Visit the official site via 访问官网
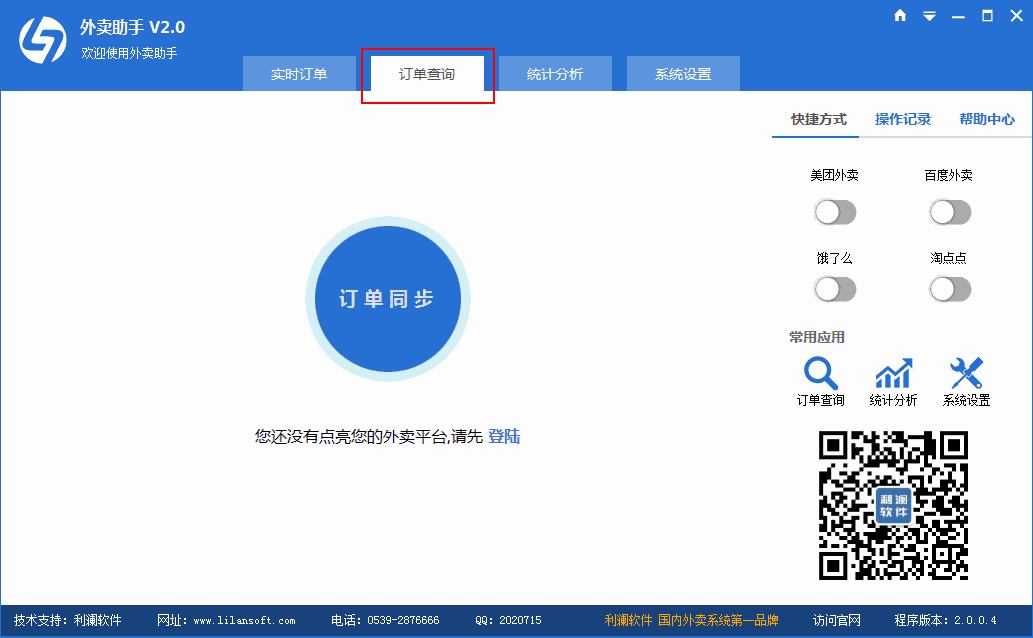Image resolution: width=1033 pixels, height=638 pixels. (834, 620)
